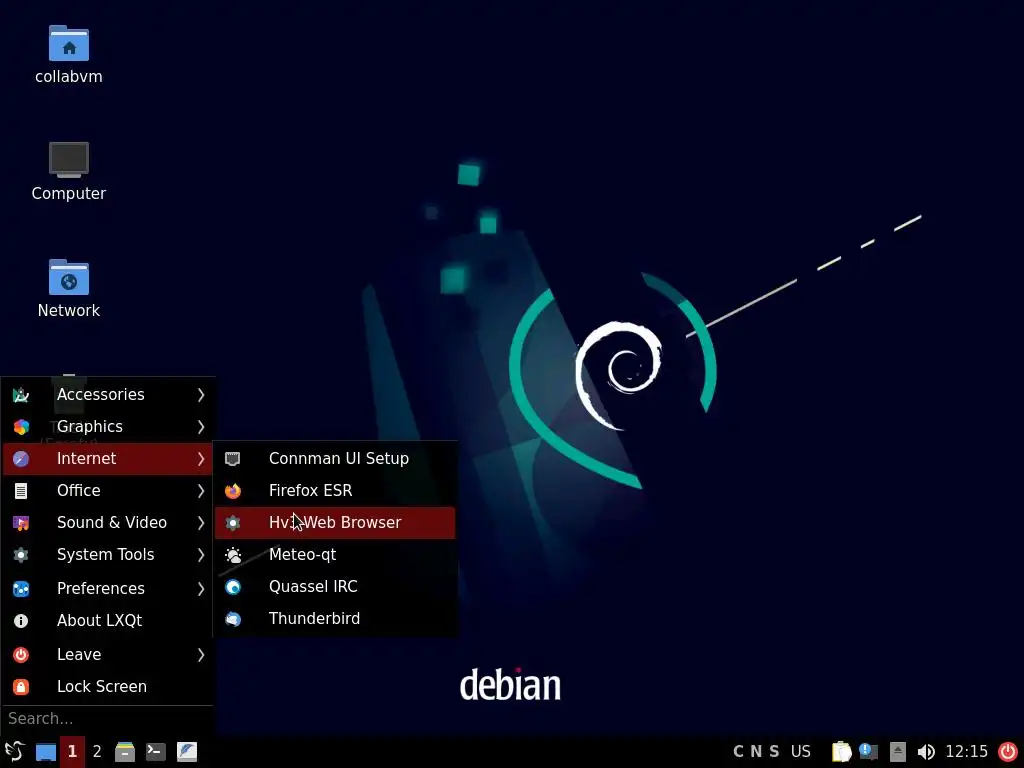Open About LXQt
This screenshot has width=1024, height=768.
[x=108, y=620]
